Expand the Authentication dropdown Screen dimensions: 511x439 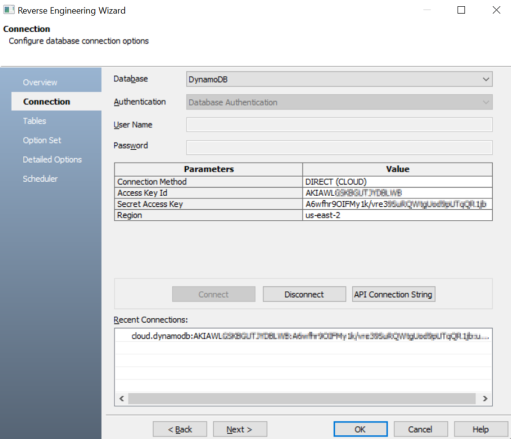point(339,102)
